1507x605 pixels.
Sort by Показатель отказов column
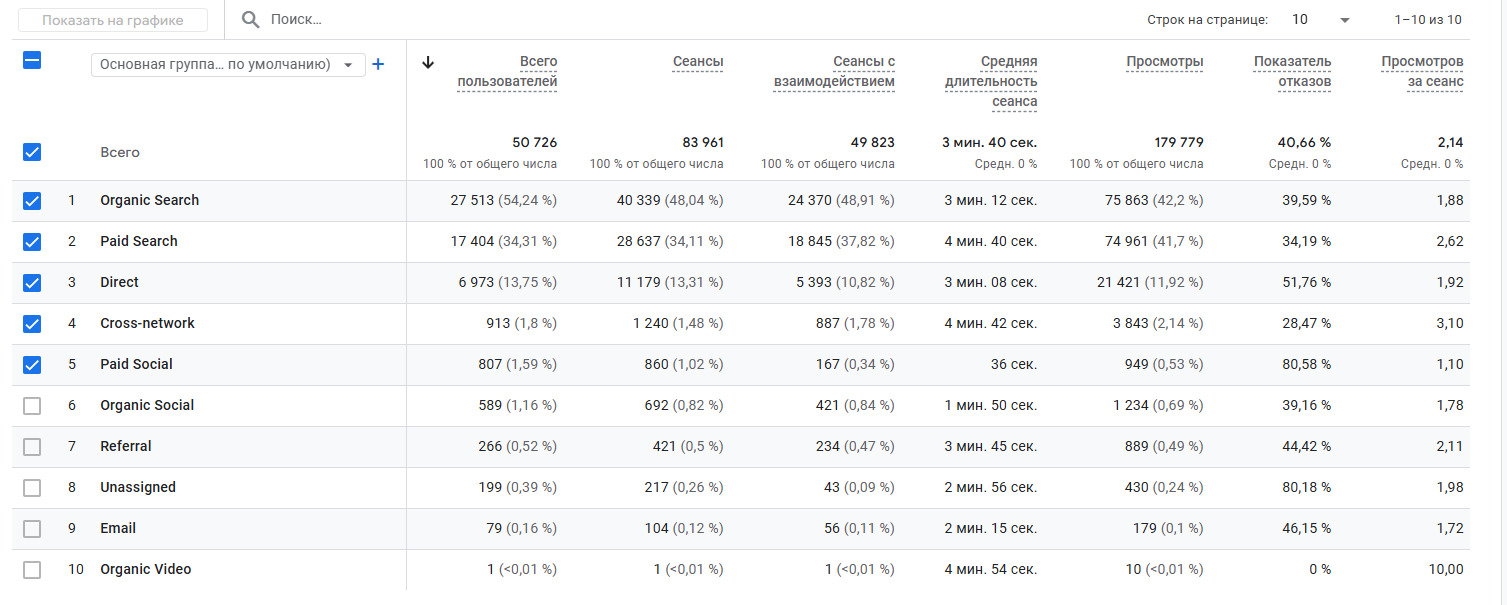coord(1292,72)
